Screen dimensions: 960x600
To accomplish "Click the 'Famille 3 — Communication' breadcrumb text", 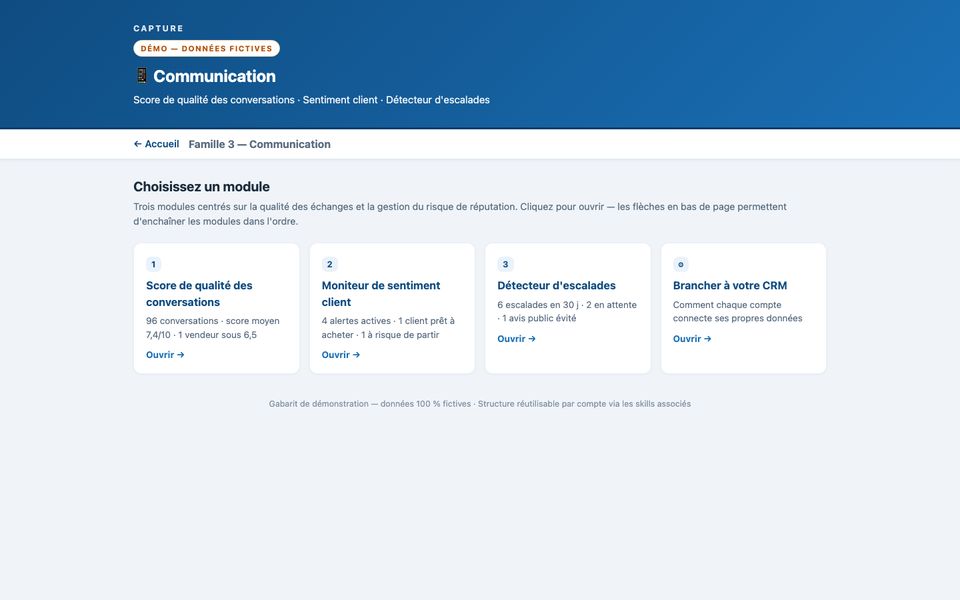I will point(260,144).
